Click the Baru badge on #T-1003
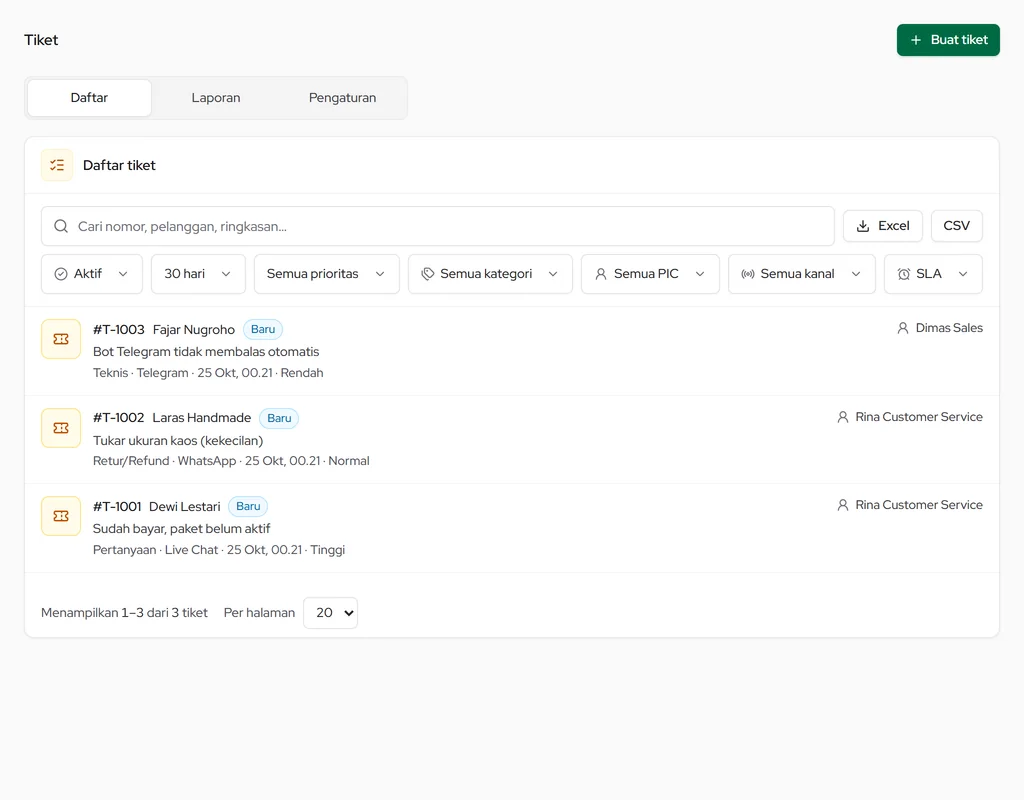 click(263, 329)
